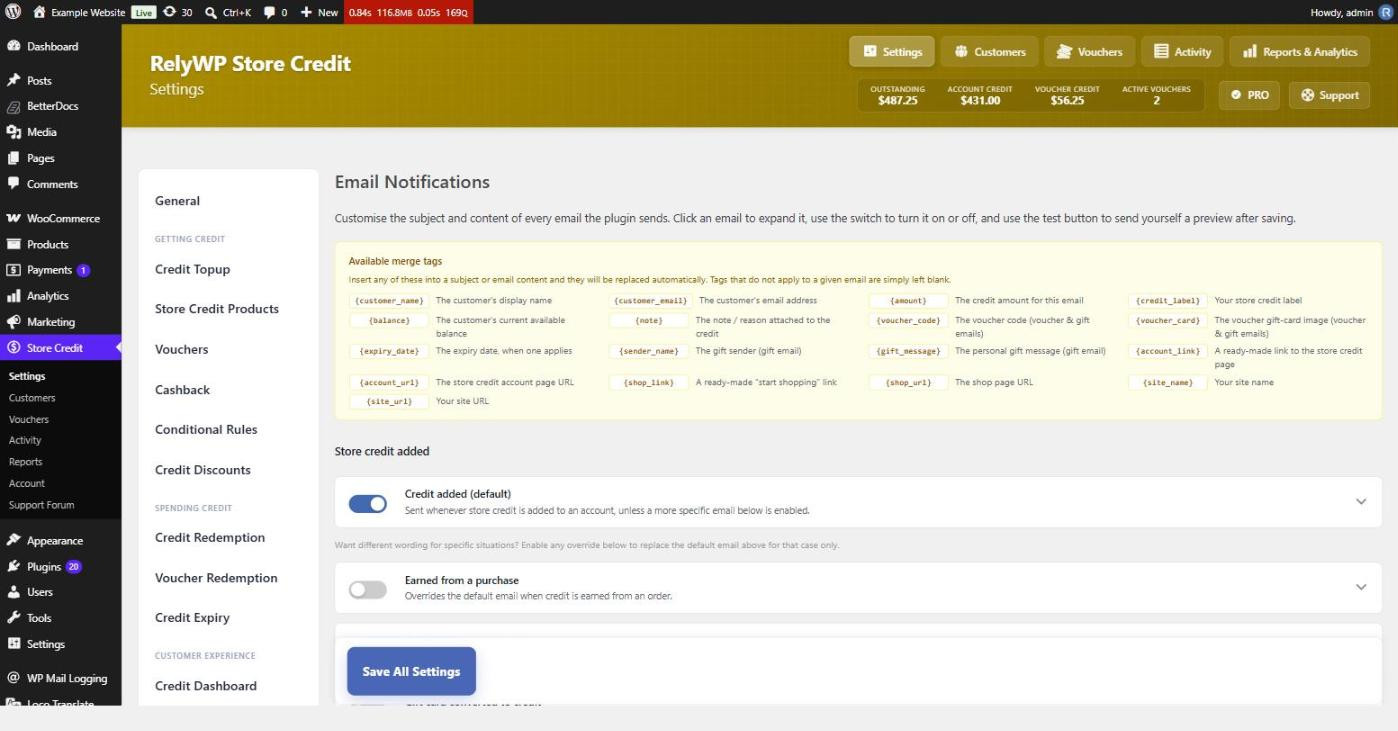This screenshot has height=731, width=1398.
Task: Select Credit Discounts section
Action: pyautogui.click(x=203, y=469)
